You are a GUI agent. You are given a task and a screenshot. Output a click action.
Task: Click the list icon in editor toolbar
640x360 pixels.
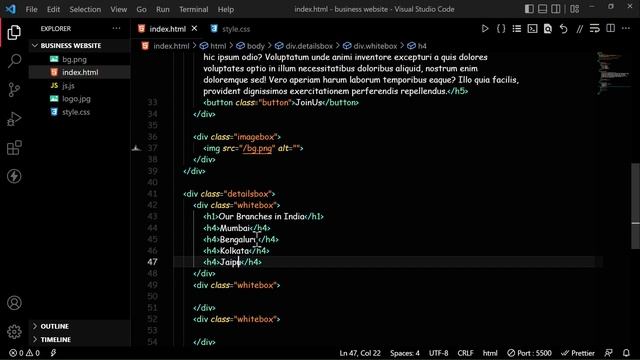point(517,29)
